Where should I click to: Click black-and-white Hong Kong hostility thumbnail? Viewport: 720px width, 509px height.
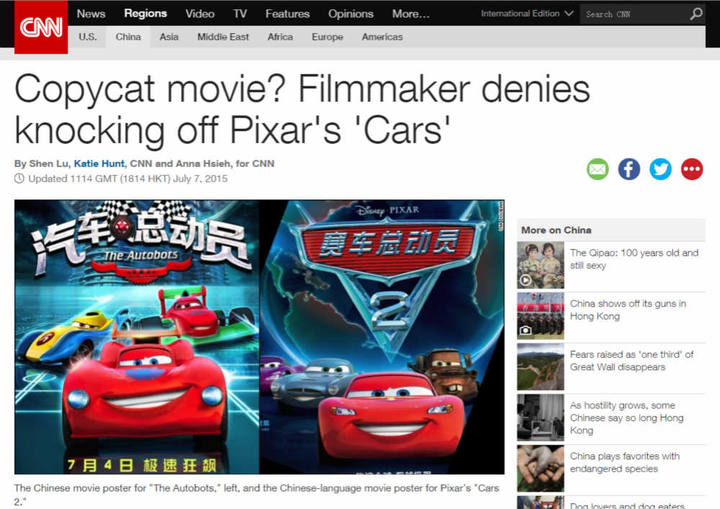(540, 418)
